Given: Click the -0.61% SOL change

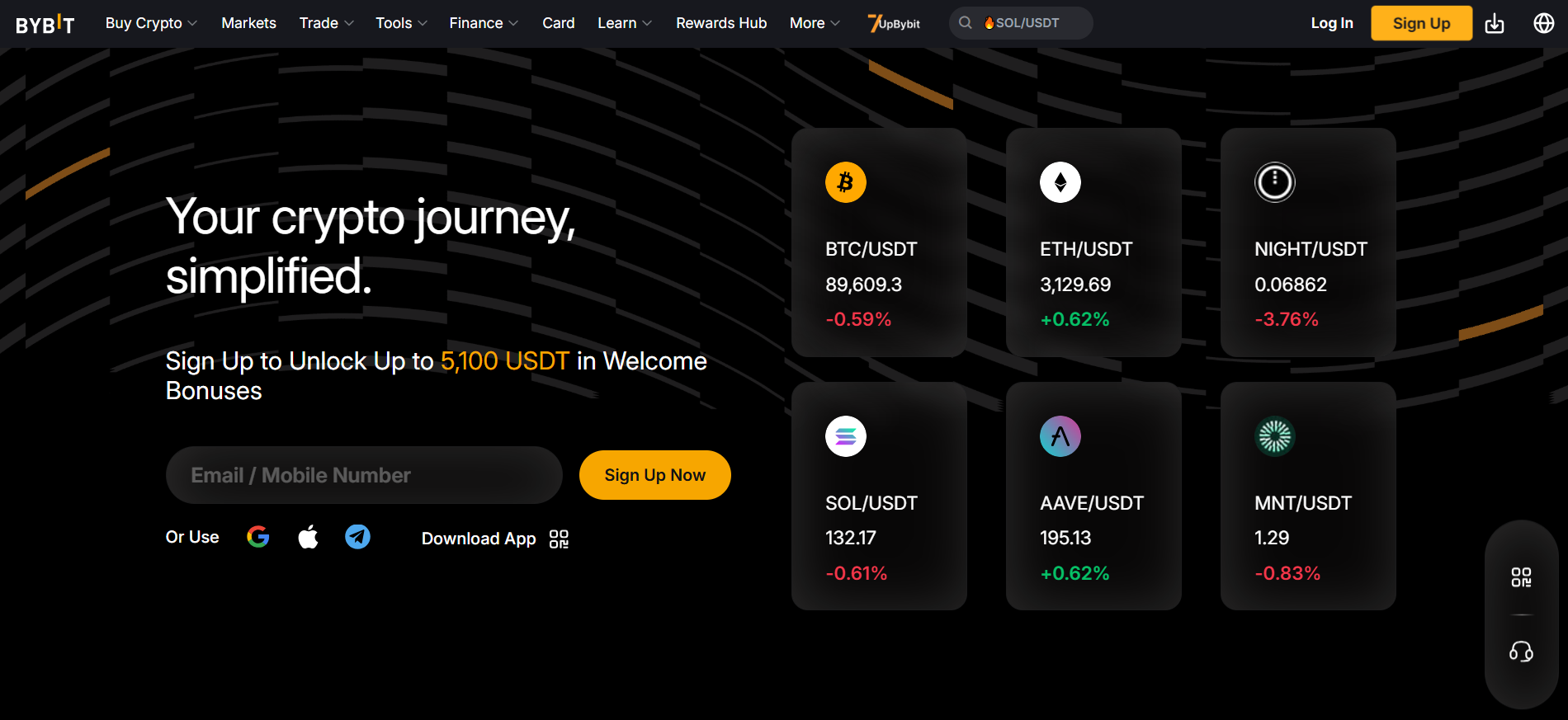Looking at the screenshot, I should click(857, 573).
